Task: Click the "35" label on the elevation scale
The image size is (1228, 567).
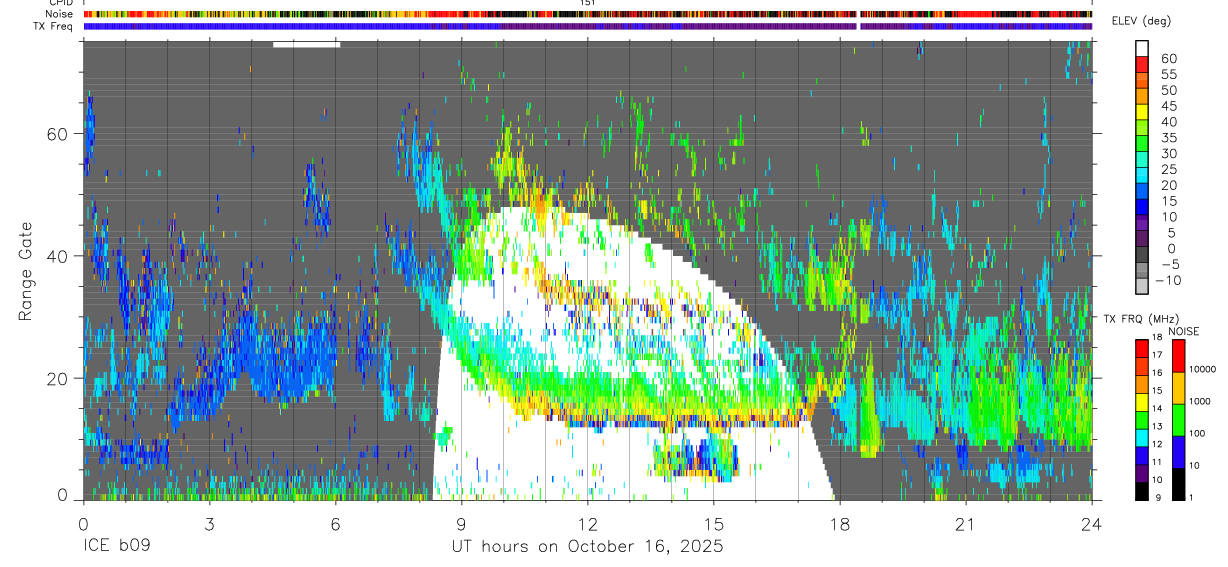Action: click(x=1167, y=138)
